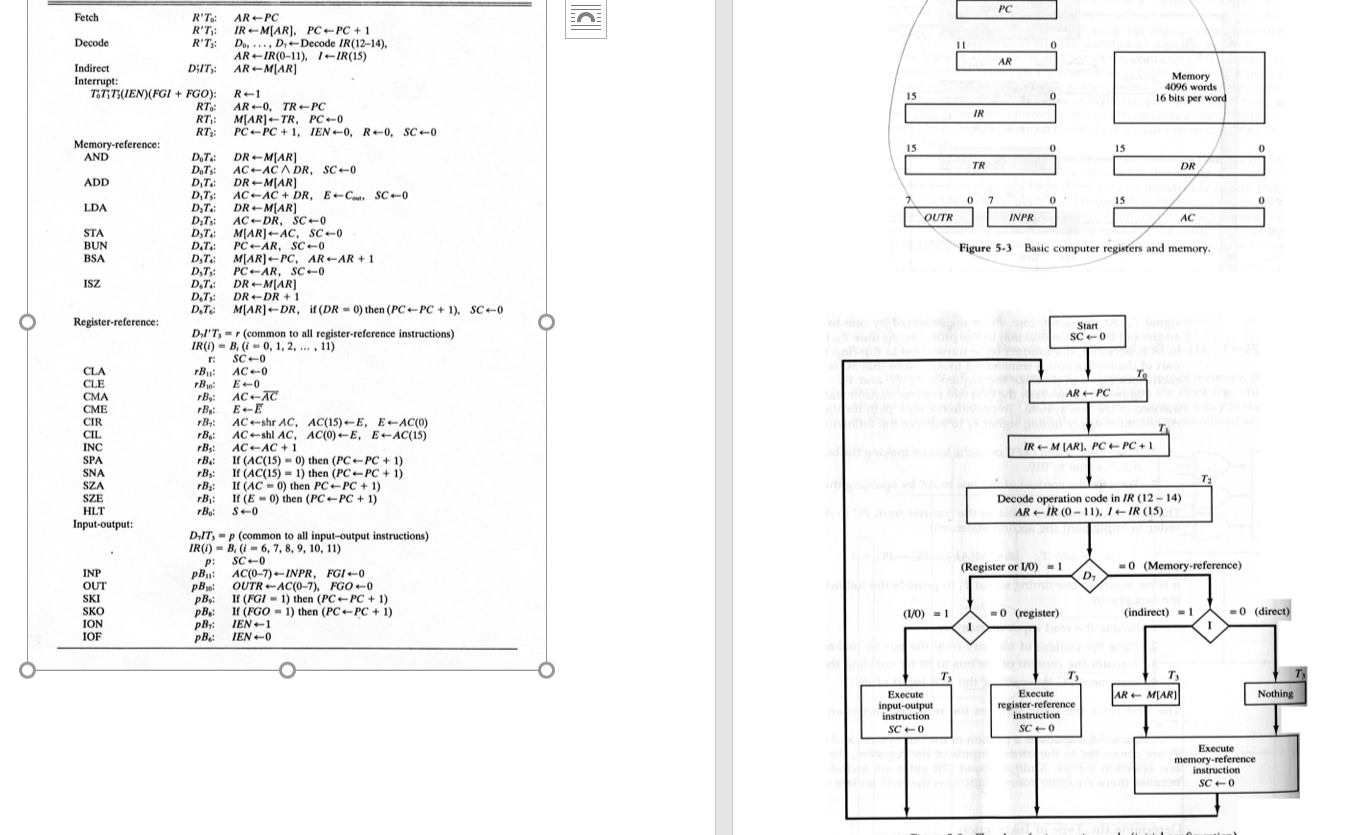The image size is (1350, 835).
Task: Click the bottom-left corner resize handle
Action: coord(27,670)
